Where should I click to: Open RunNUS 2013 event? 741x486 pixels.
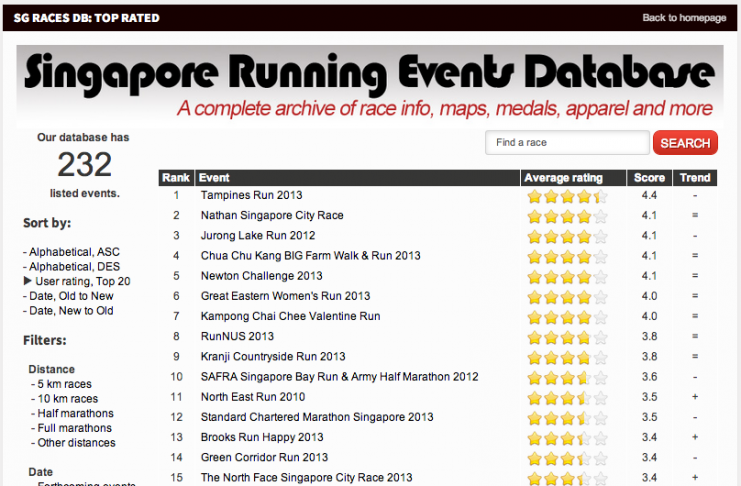[x=237, y=336]
